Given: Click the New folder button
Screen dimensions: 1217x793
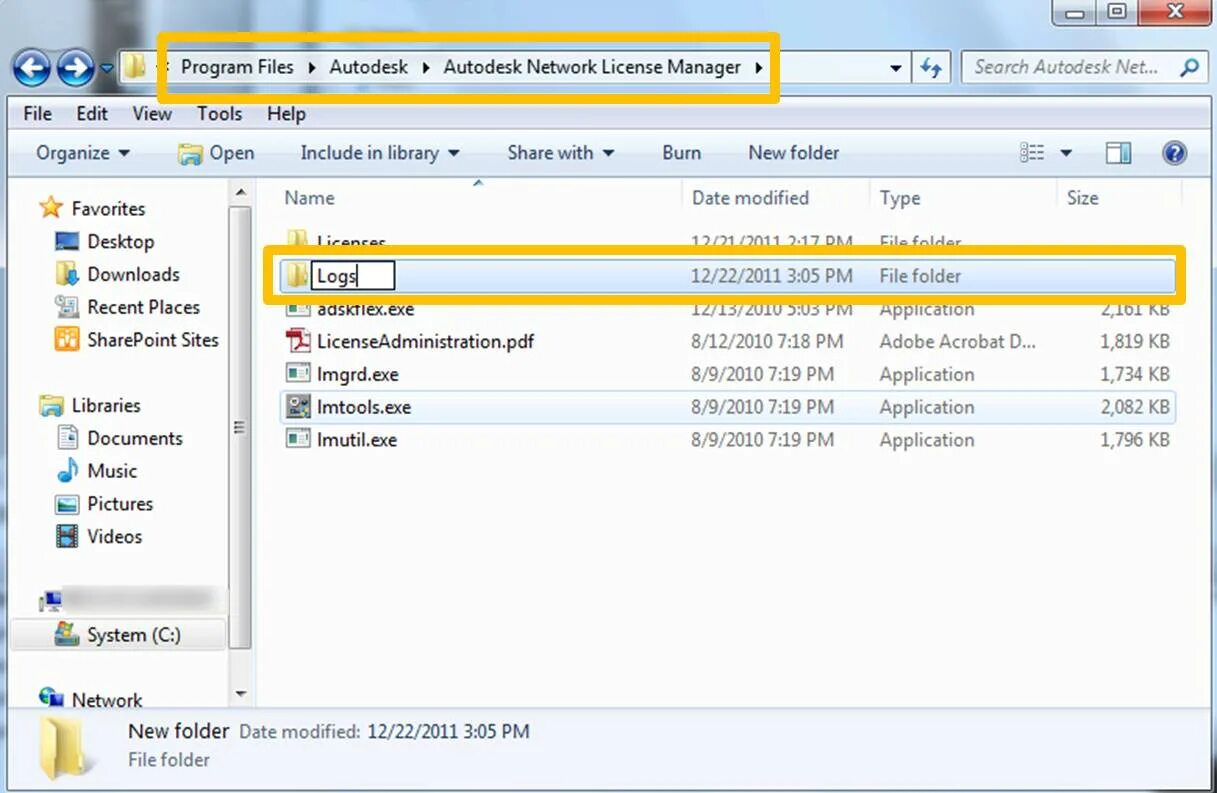Looking at the screenshot, I should point(794,152).
